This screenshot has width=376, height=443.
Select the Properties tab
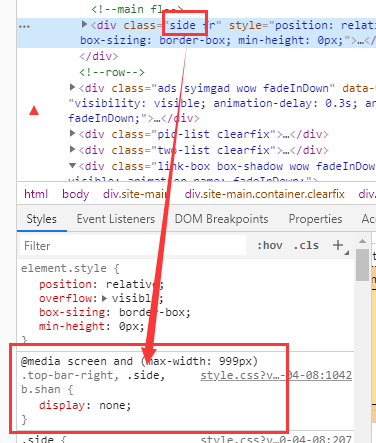[x=315, y=219]
